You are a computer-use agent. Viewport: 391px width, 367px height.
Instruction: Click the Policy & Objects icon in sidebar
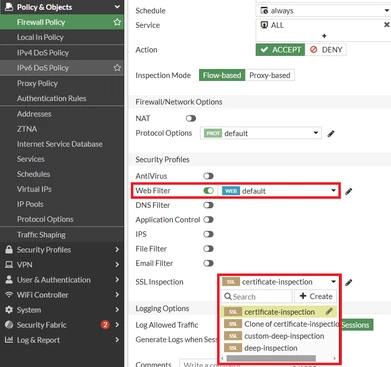(9, 7)
